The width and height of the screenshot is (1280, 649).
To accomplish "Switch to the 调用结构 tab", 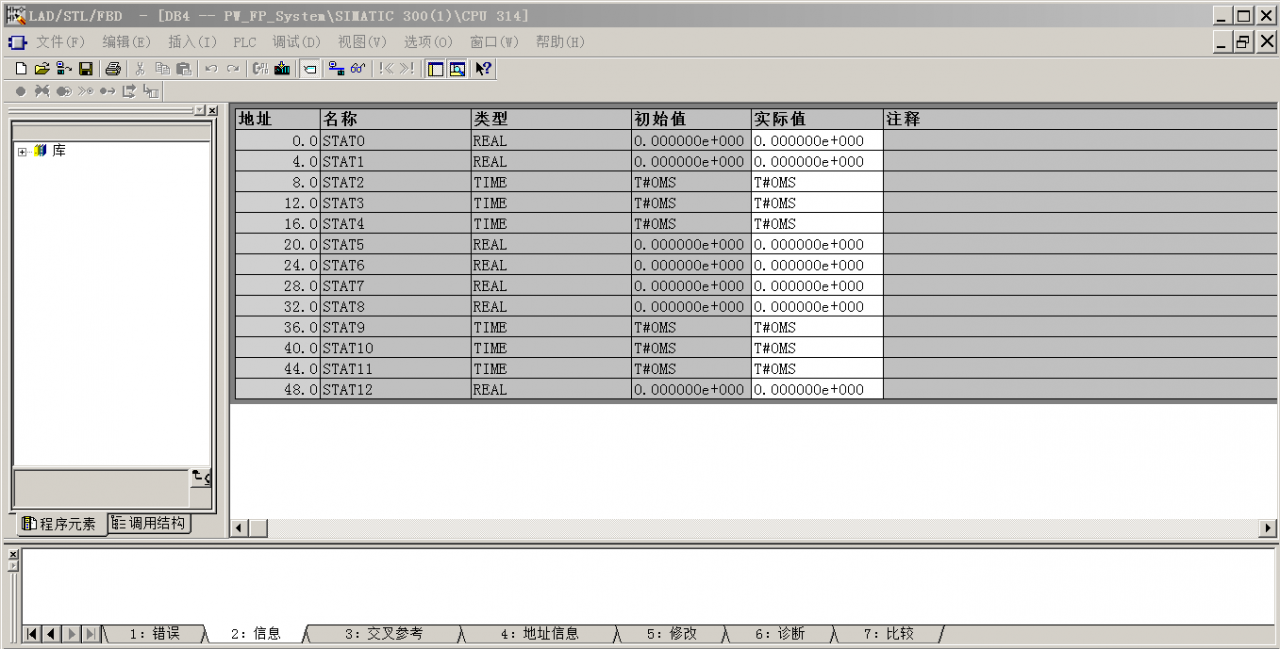I will (x=148, y=523).
